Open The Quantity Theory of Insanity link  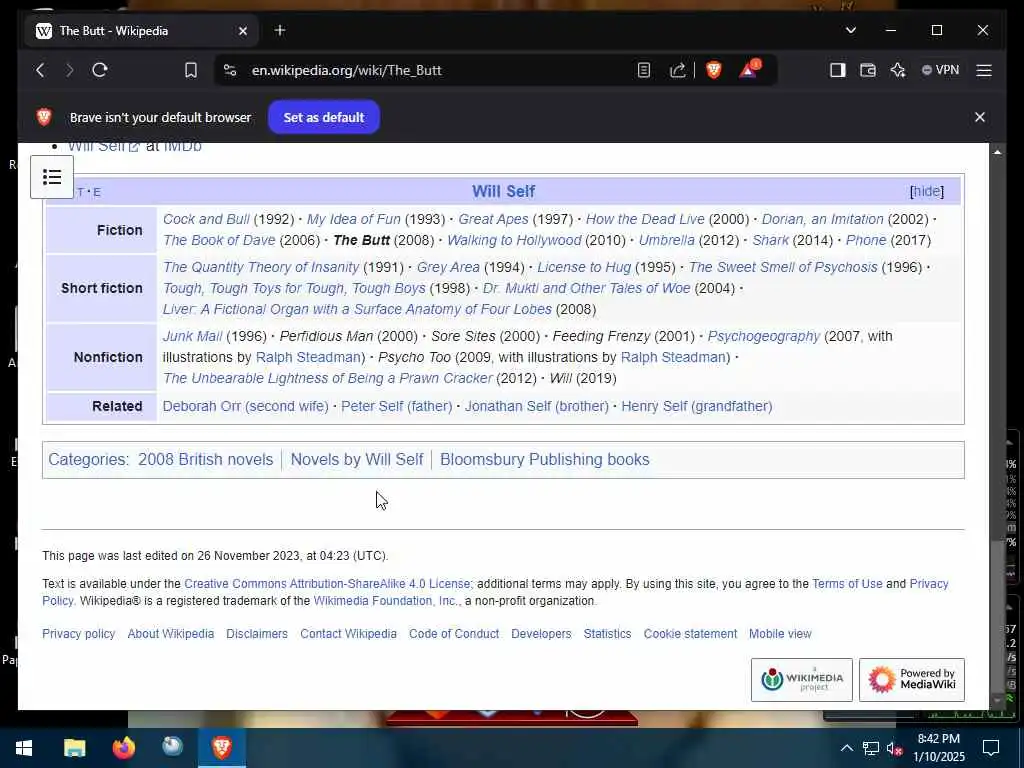pos(261,268)
